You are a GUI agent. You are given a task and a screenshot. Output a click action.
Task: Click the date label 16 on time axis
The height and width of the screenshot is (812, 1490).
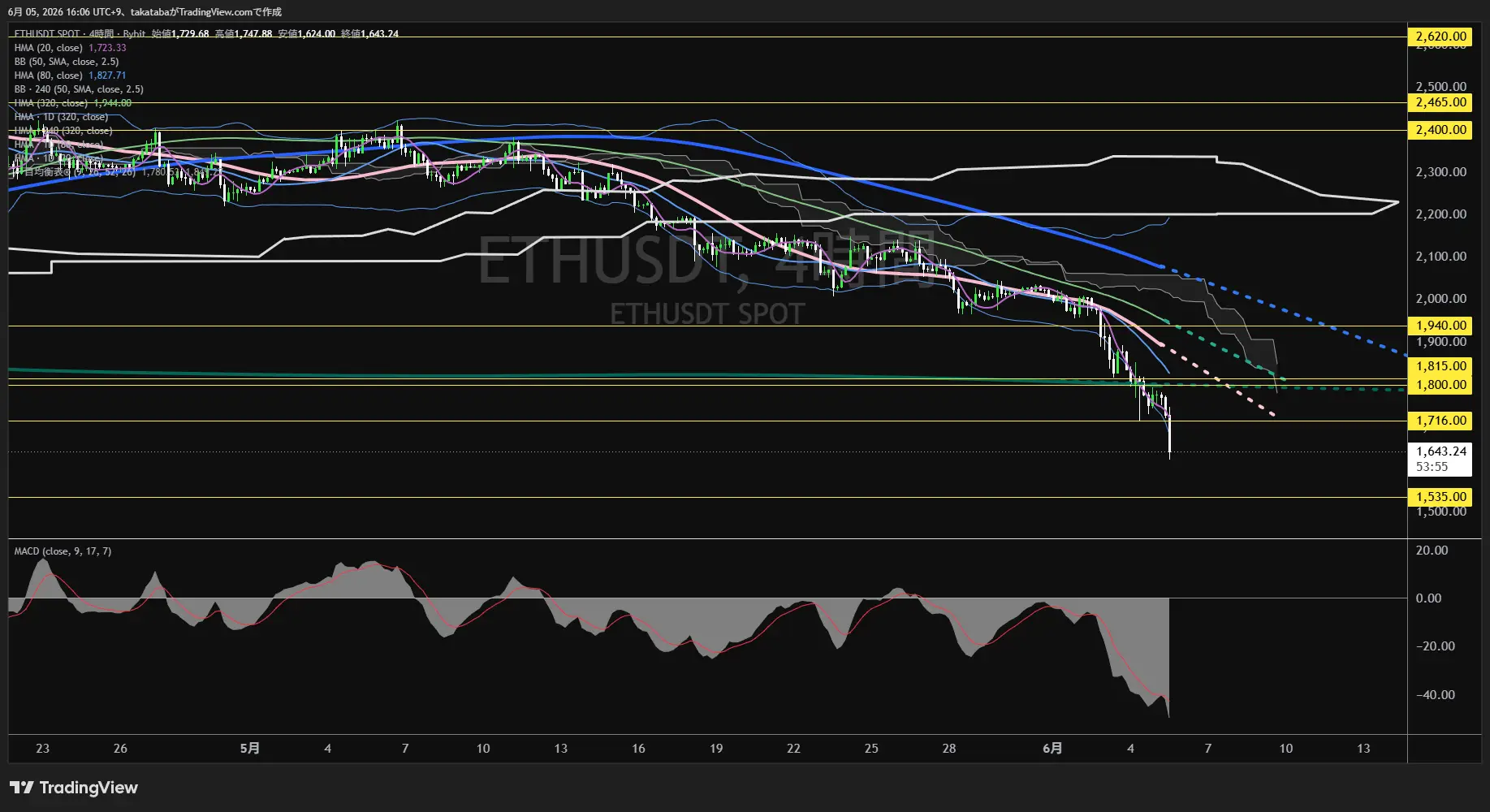(x=638, y=749)
